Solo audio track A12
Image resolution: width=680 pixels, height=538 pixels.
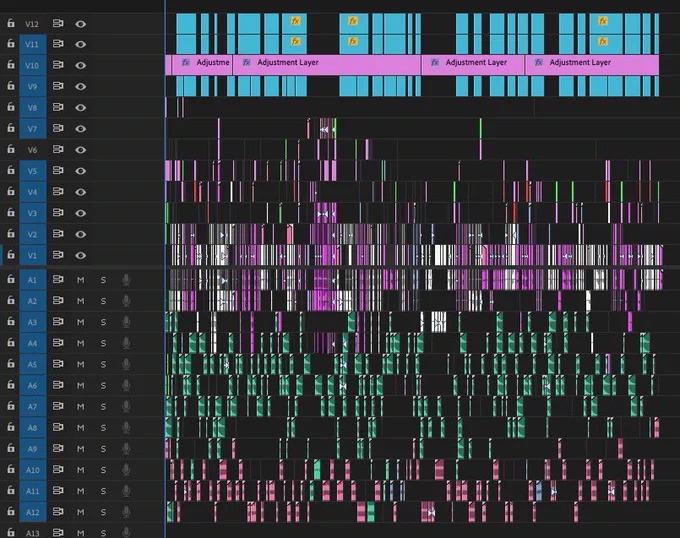pos(103,512)
